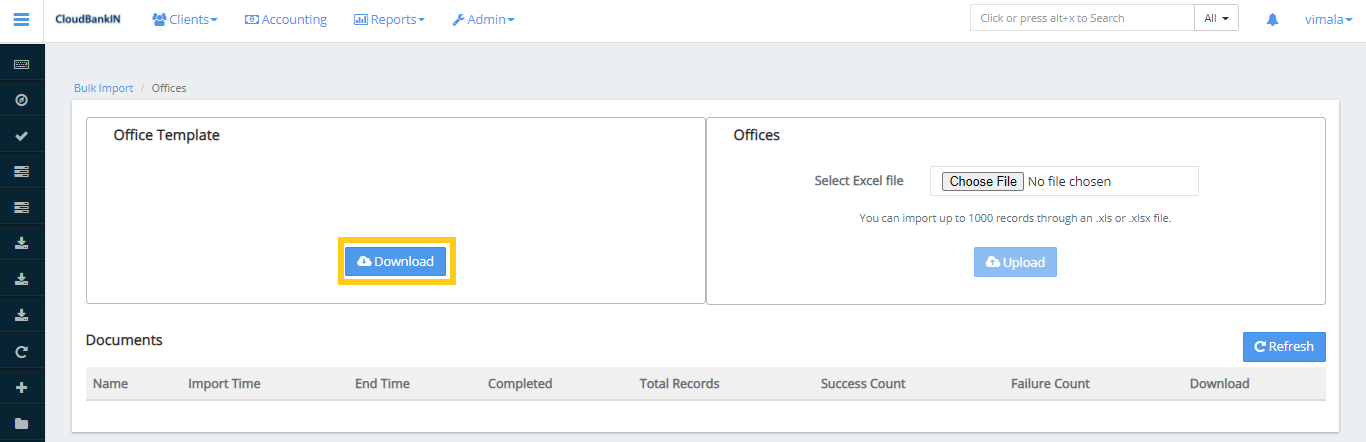The height and width of the screenshot is (442, 1366).
Task: Navigate to the Bulk Import breadcrumb link
Action: point(103,88)
